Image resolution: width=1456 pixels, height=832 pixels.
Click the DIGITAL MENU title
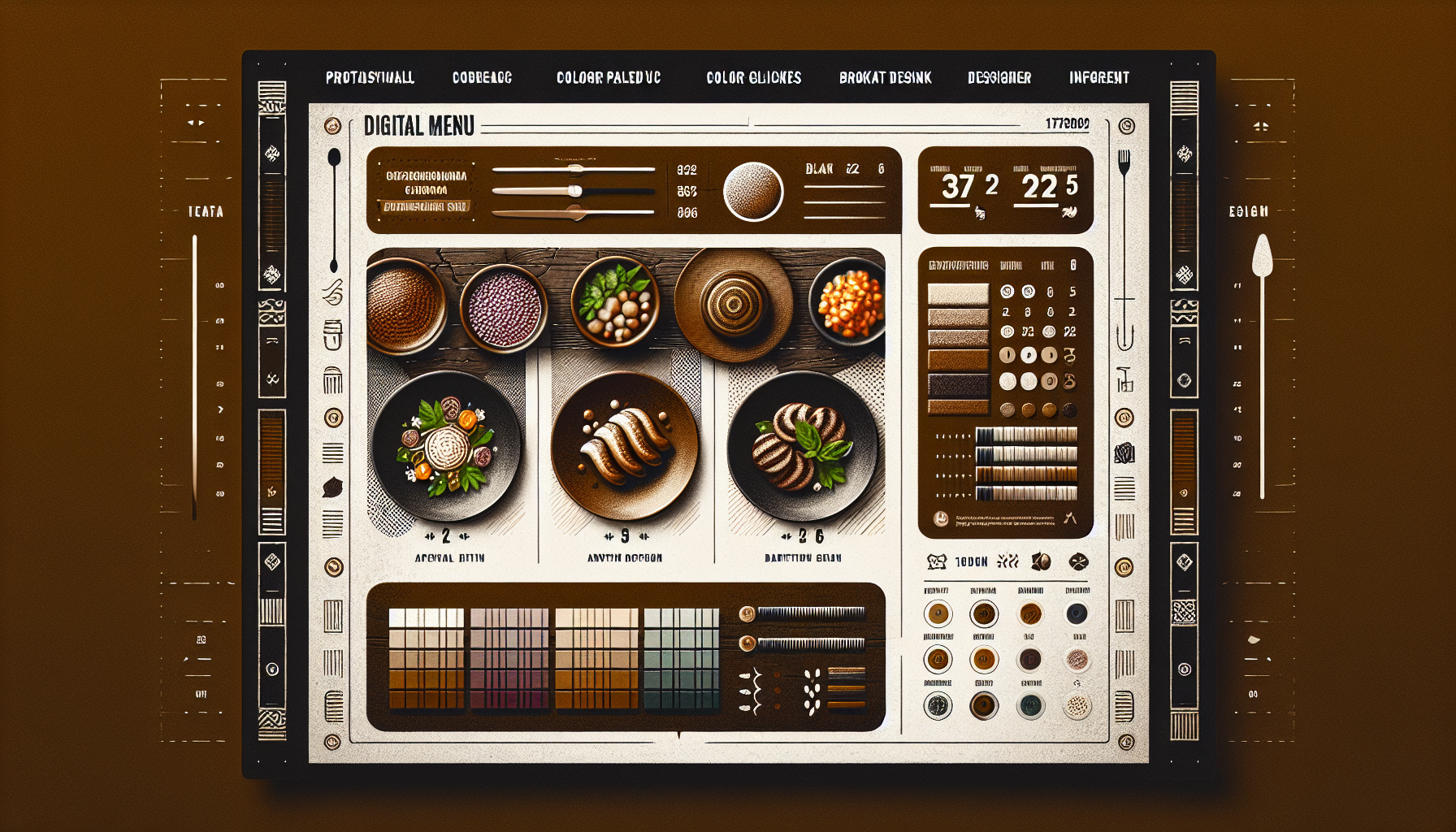click(x=418, y=126)
